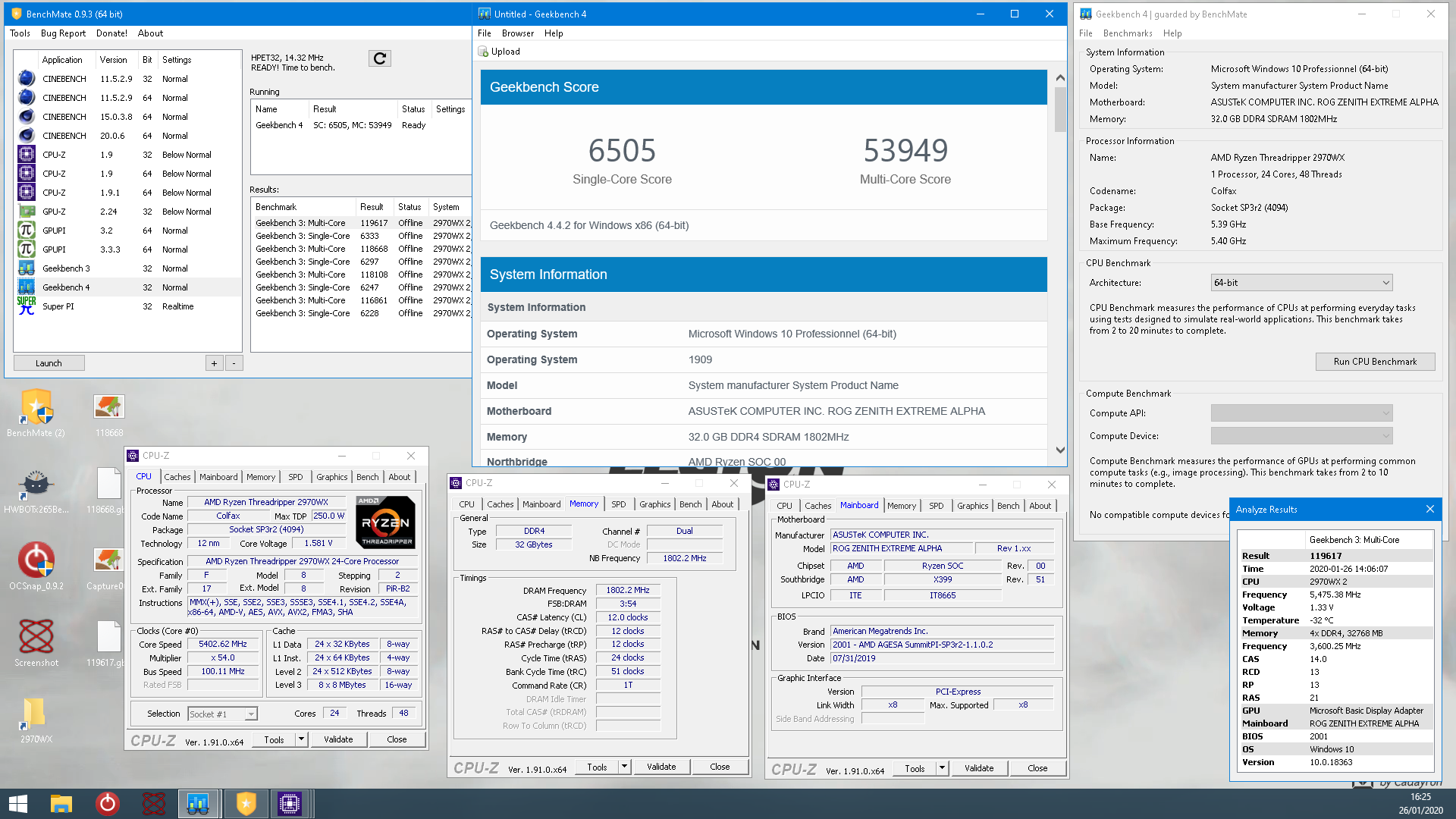Select Geekbench 3 Single-Core 6333 result row
This screenshot has width=1456, height=819.
362,236
